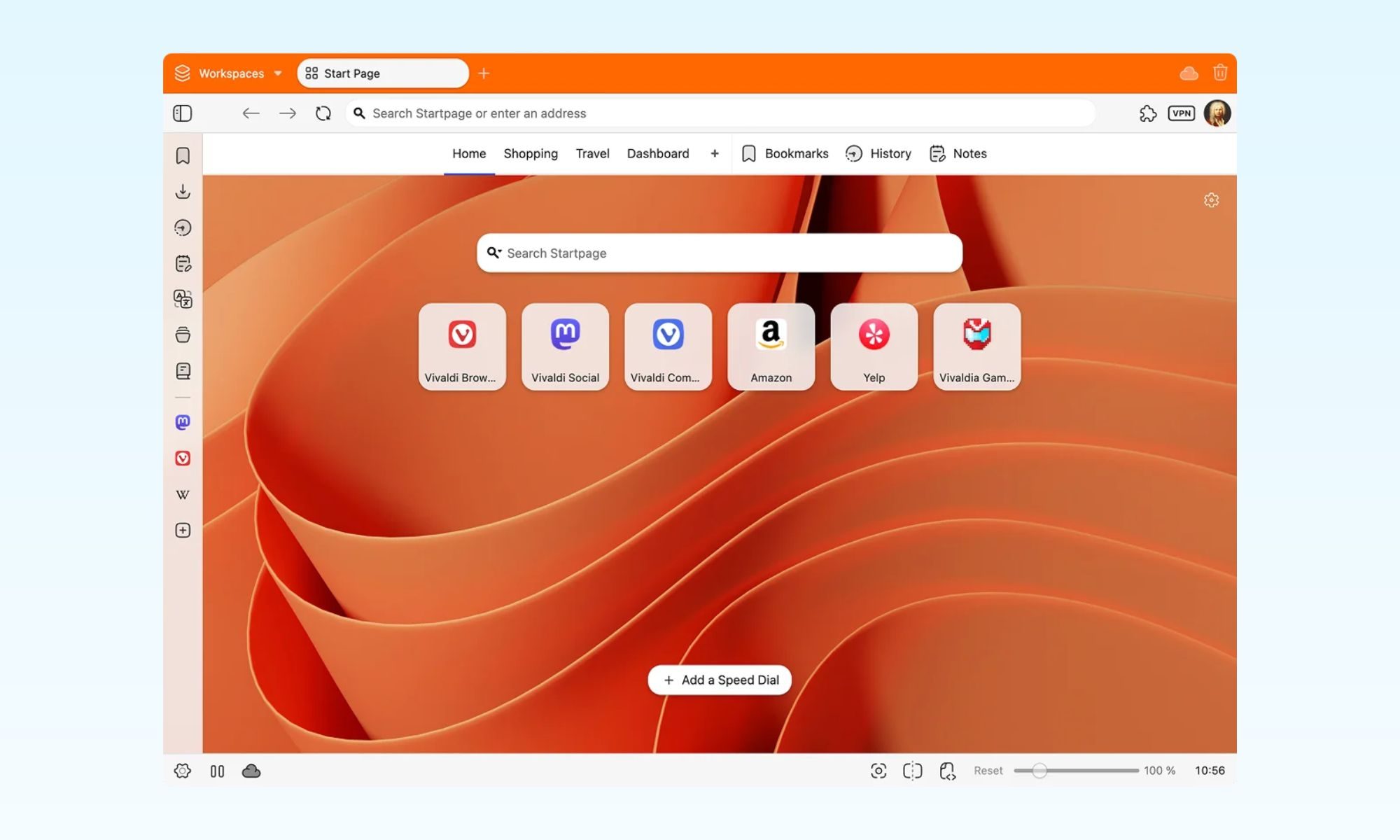
Task: Open the Window panel in the sidebar
Action: [x=183, y=335]
